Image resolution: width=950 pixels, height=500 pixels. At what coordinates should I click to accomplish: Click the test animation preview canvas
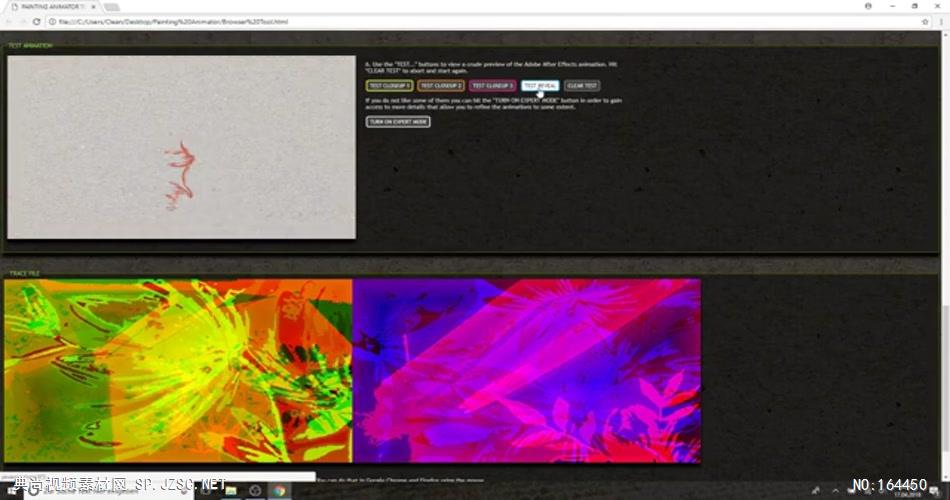click(x=181, y=148)
